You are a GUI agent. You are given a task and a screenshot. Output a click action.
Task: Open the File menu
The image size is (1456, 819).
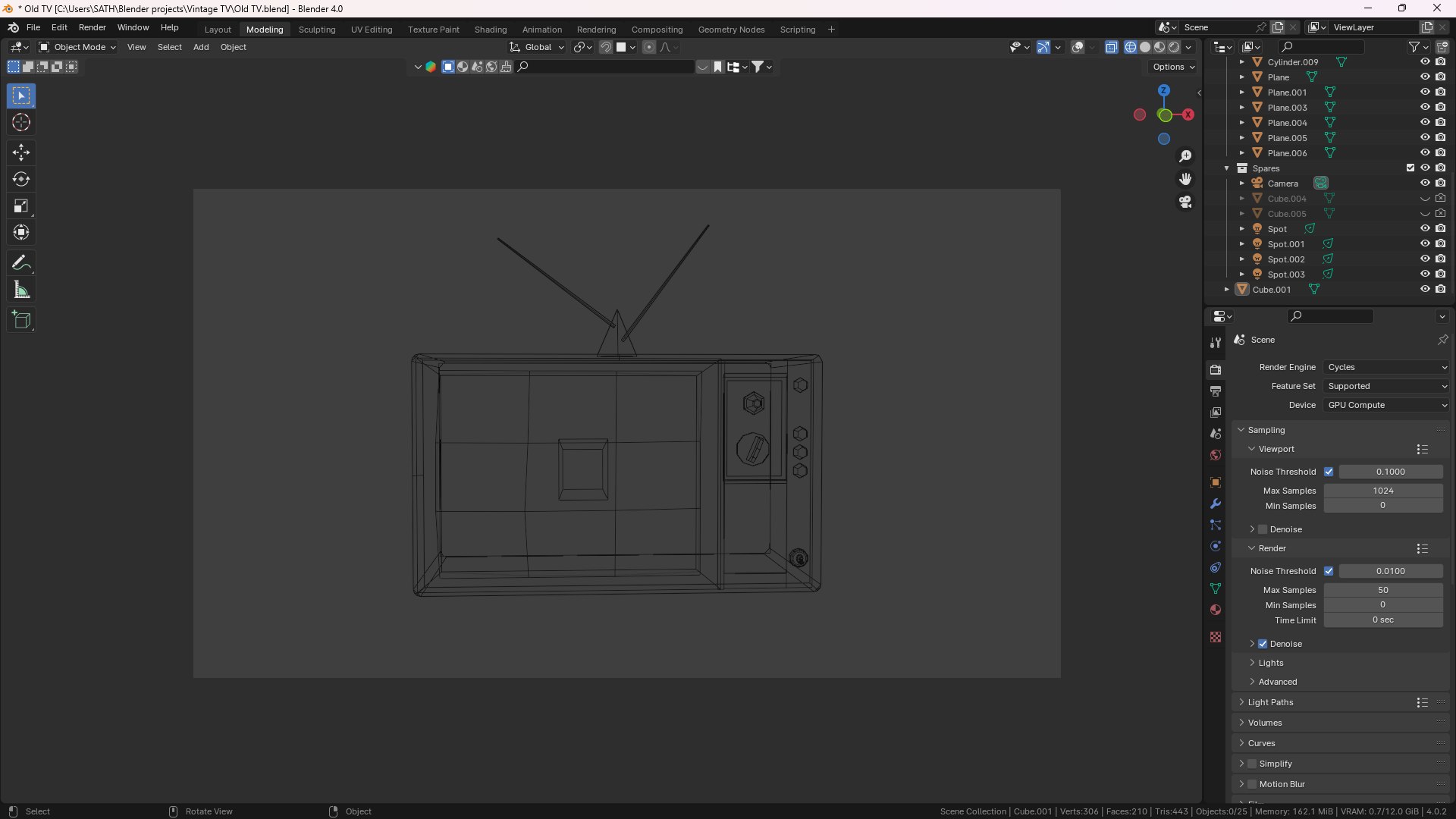tap(33, 27)
